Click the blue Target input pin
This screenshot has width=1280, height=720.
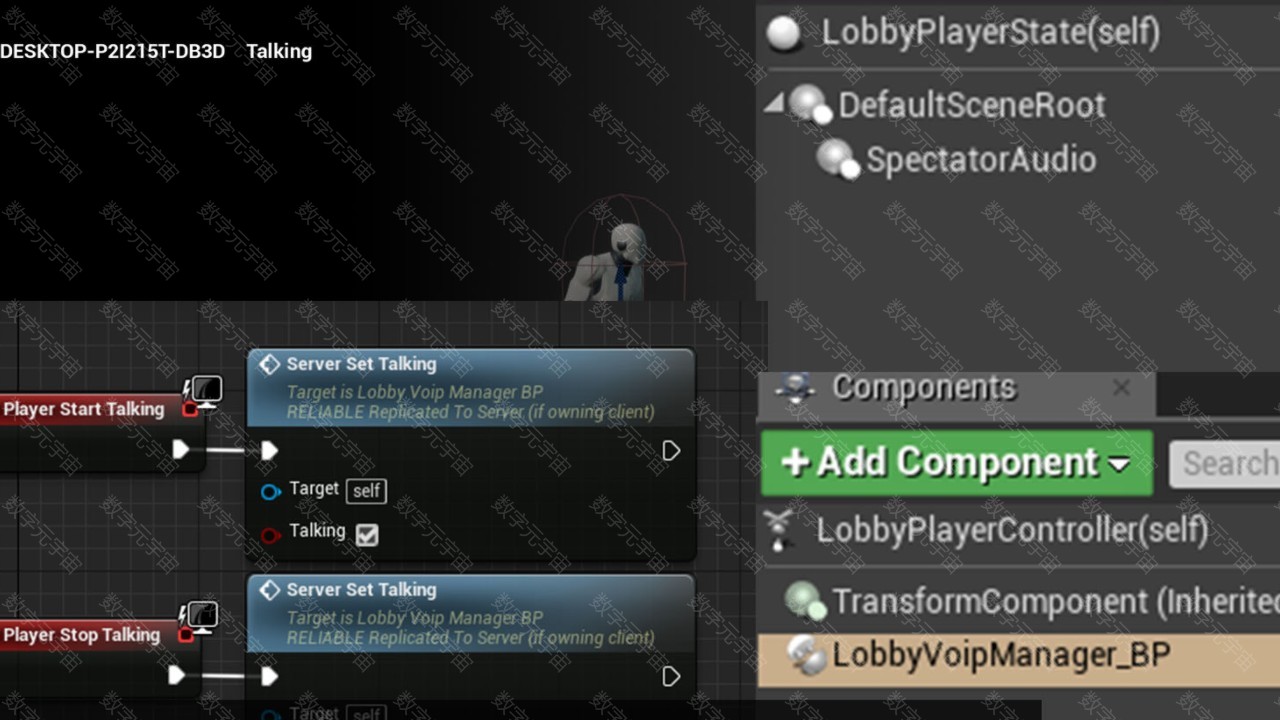(270, 491)
